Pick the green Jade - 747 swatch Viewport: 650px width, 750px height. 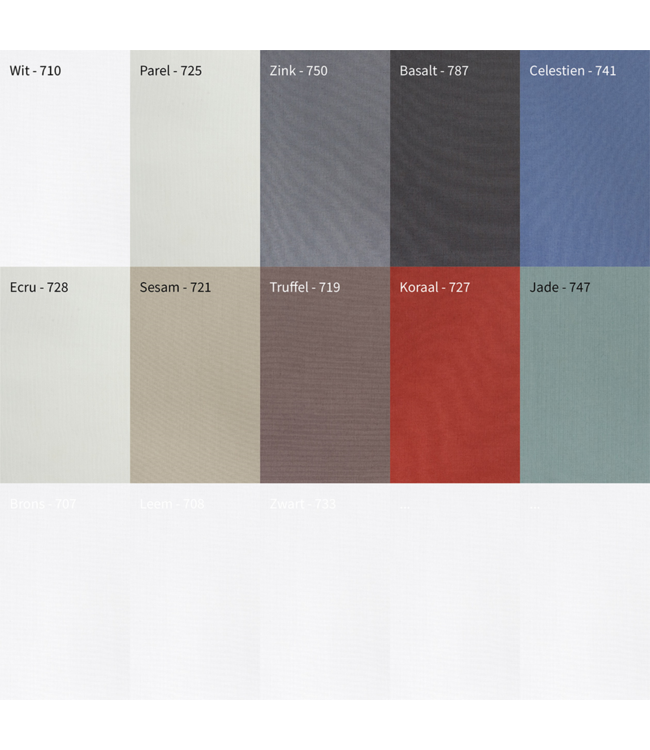tap(585, 385)
